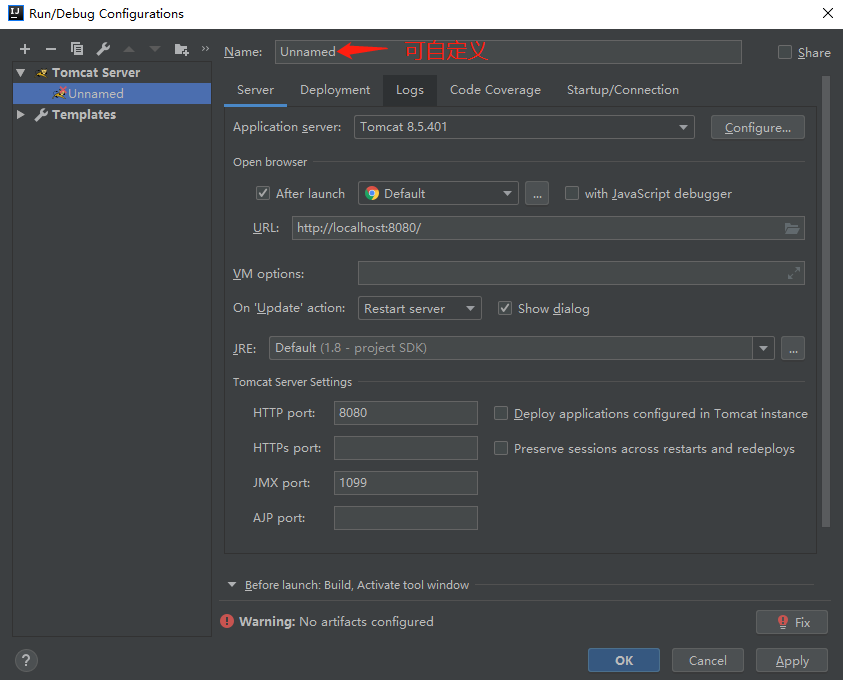Open the URL field's folder browse icon

(x=791, y=228)
